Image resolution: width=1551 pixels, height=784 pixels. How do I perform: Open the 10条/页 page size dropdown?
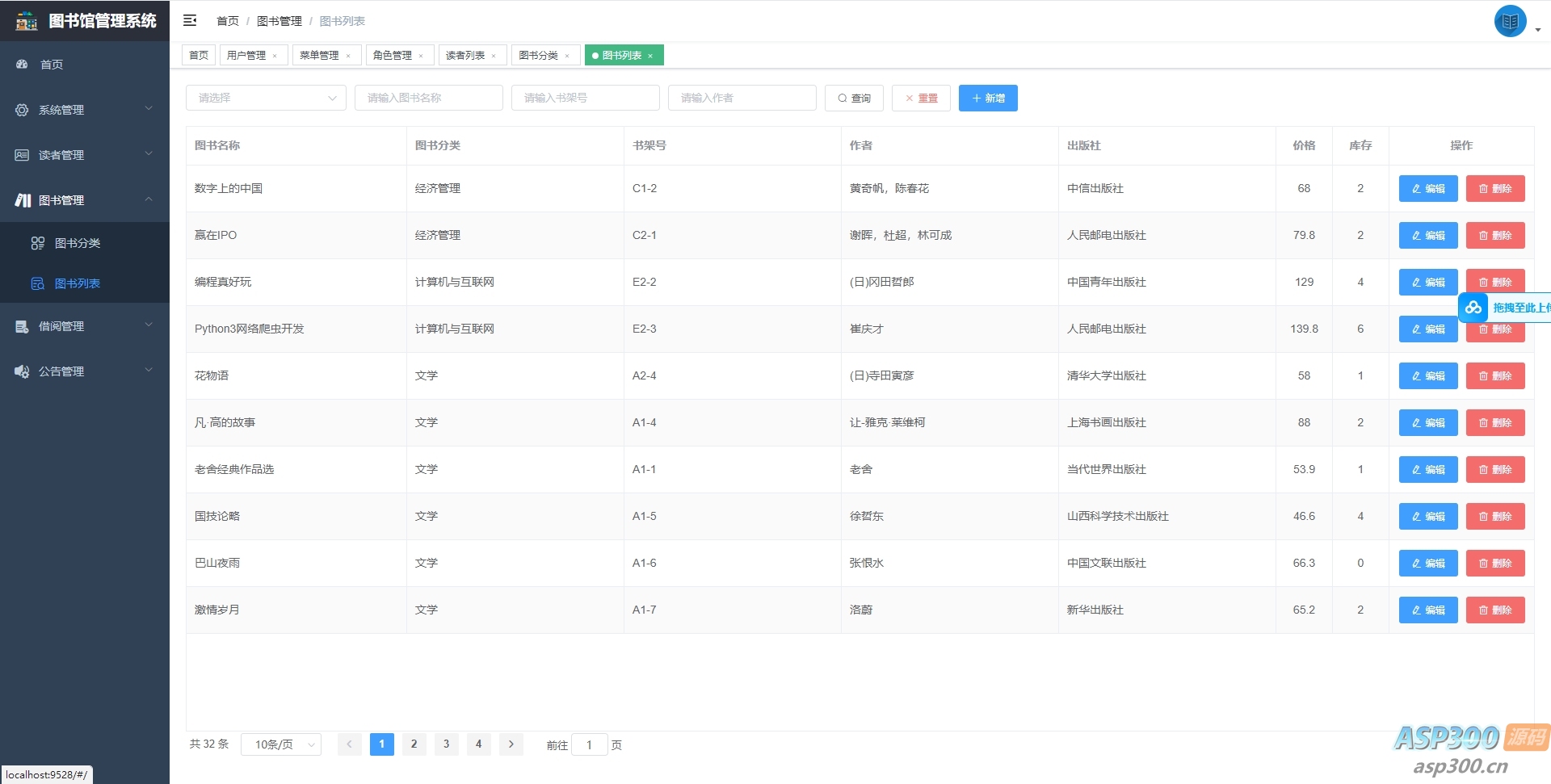280,744
